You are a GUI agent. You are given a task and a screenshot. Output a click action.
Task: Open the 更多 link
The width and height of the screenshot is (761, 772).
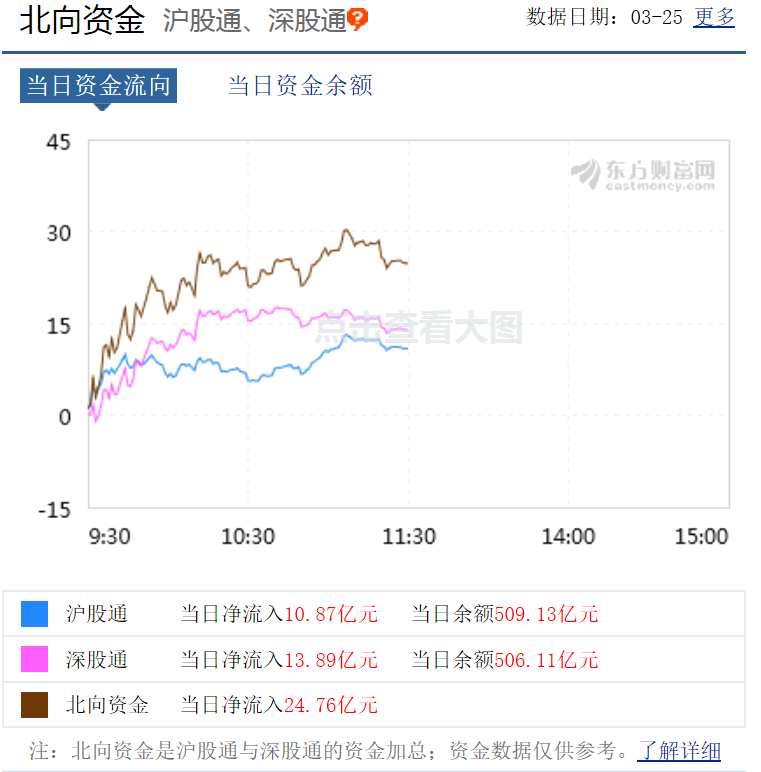tap(714, 17)
